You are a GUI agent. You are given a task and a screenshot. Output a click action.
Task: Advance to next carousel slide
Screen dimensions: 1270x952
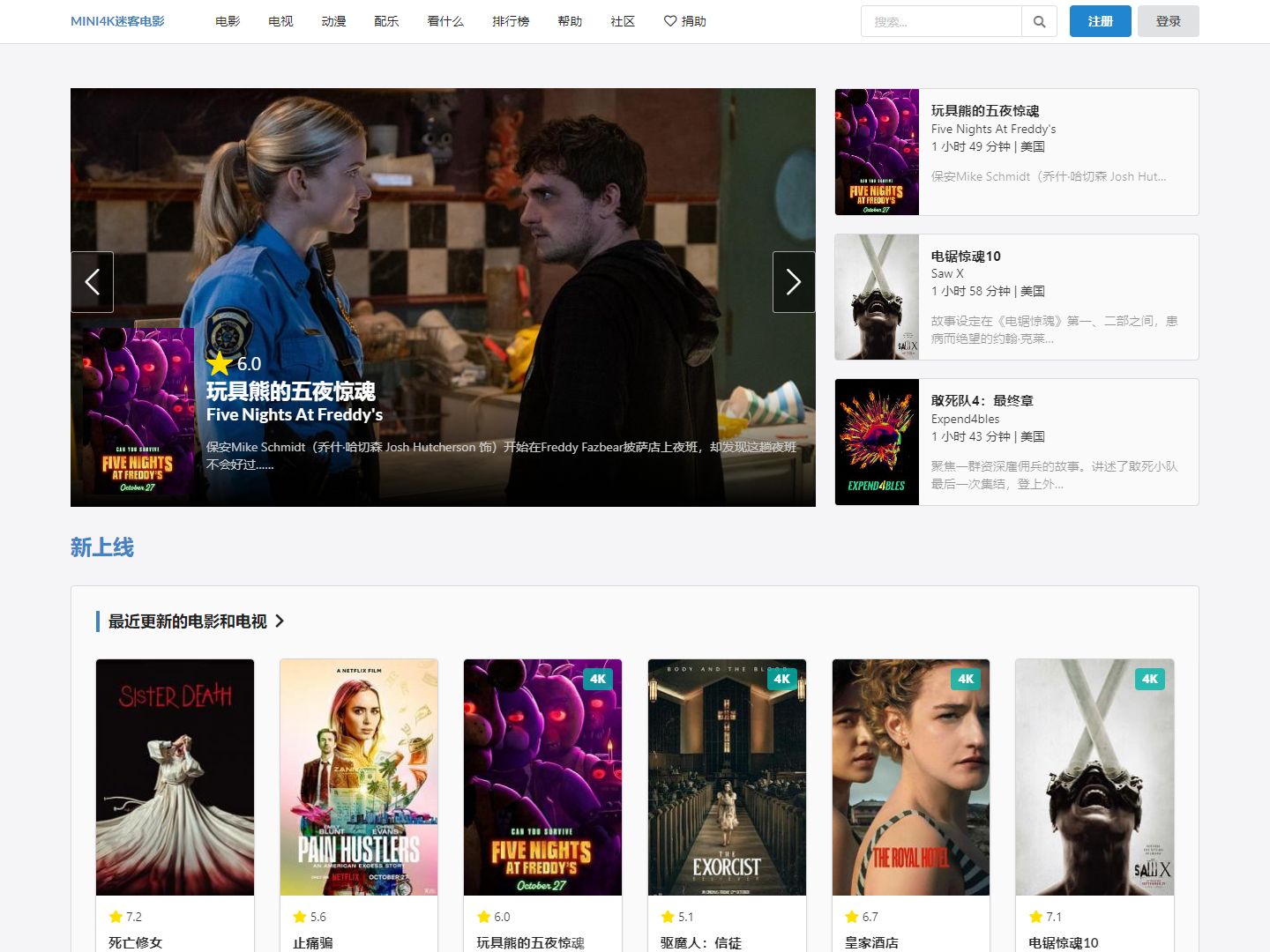tap(794, 282)
